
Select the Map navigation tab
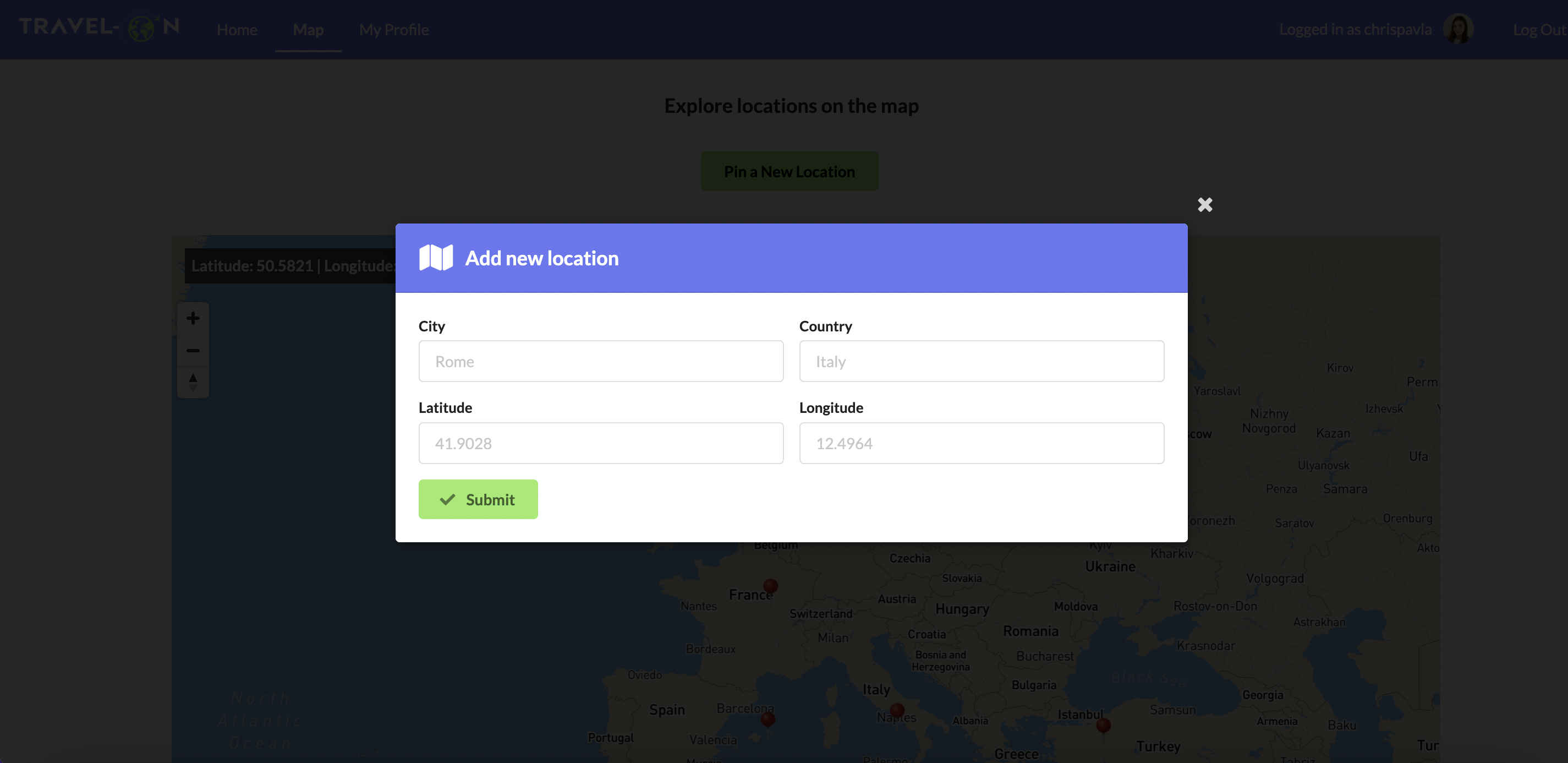tap(308, 29)
